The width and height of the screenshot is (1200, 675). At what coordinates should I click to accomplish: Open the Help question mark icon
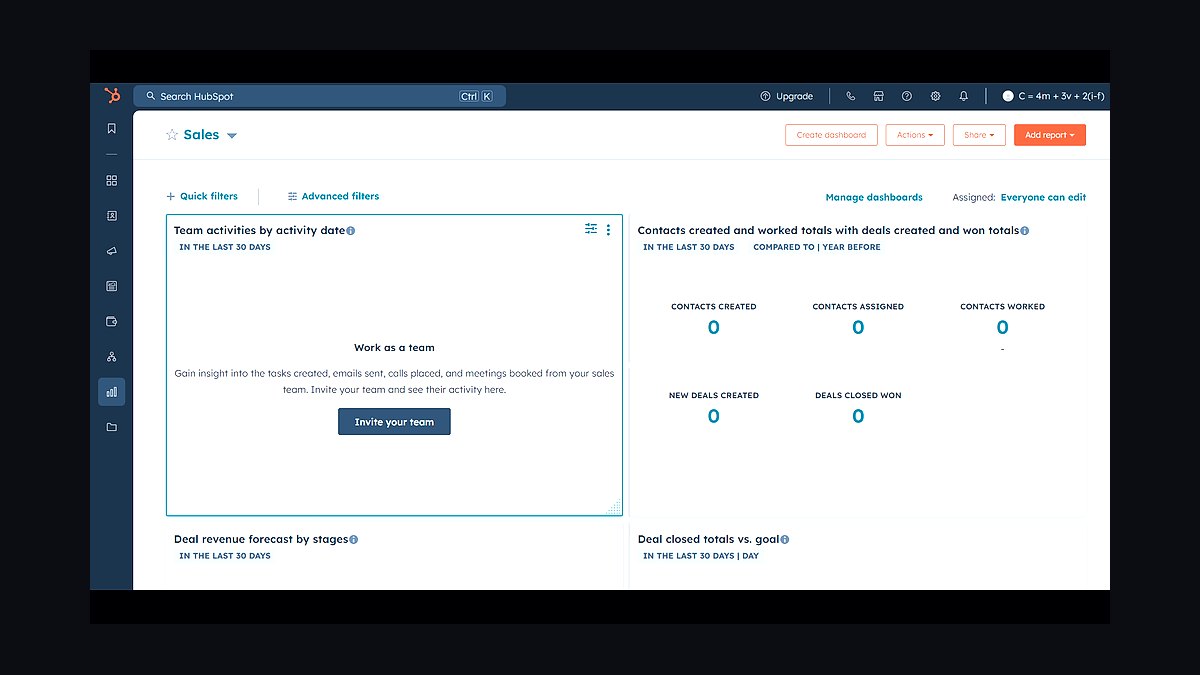907,96
